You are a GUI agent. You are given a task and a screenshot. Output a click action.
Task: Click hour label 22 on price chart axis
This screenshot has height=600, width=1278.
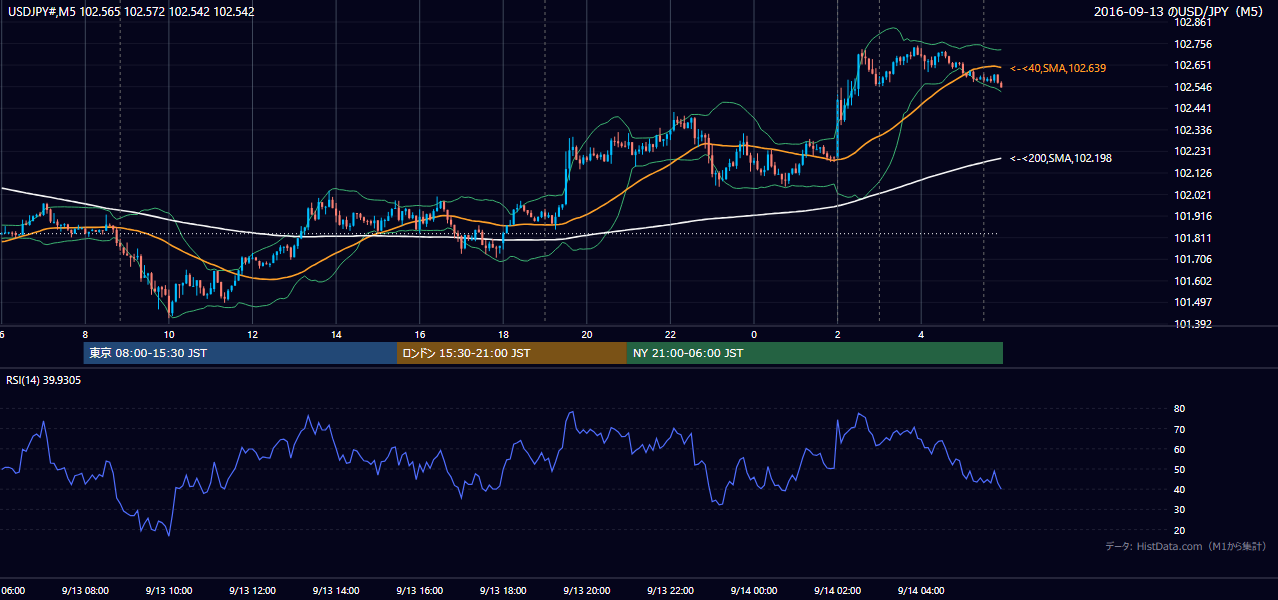670,334
